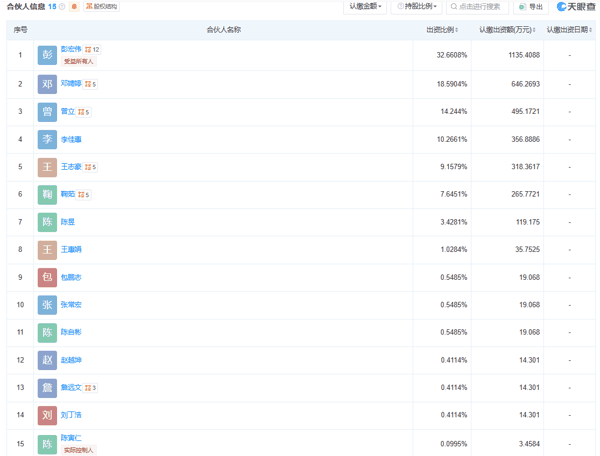Click the badge showing 5 beside 曾立

point(83,112)
